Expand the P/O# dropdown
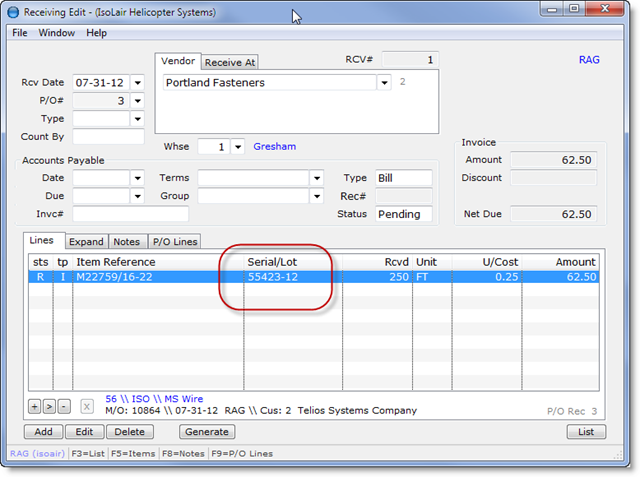This screenshot has height=477, width=640. tap(137, 101)
